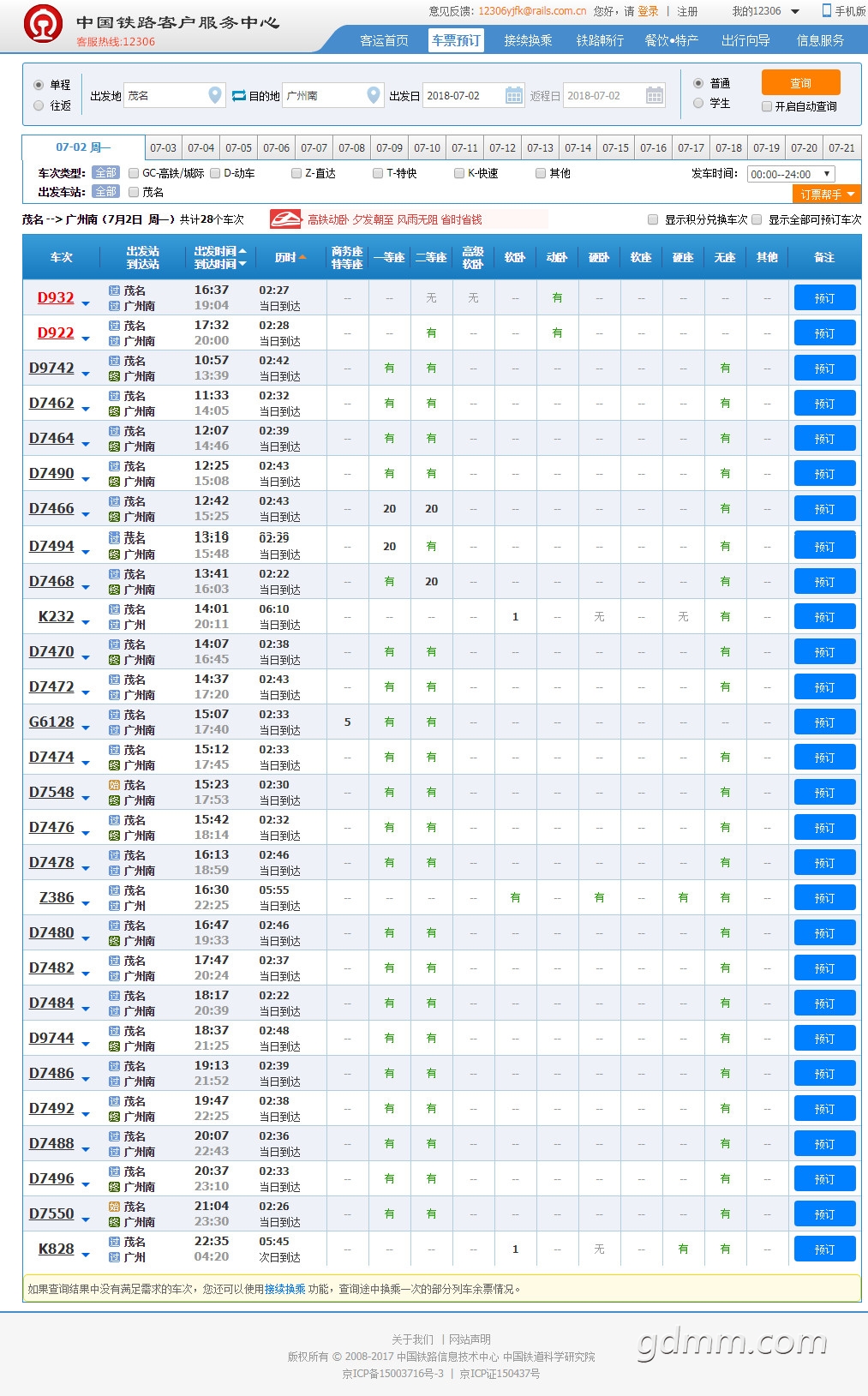Open the 返程日 calendar icon
This screenshot has width=868, height=1396.
655,95
